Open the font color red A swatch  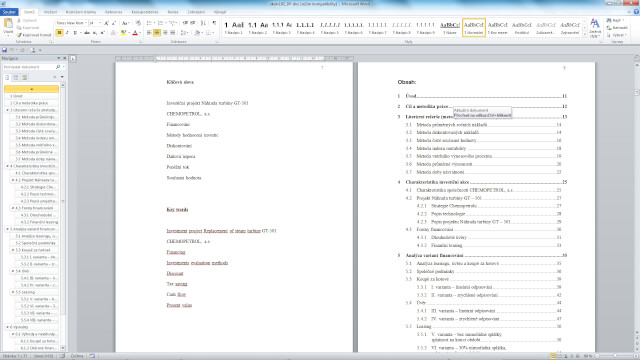click(x=135, y=33)
